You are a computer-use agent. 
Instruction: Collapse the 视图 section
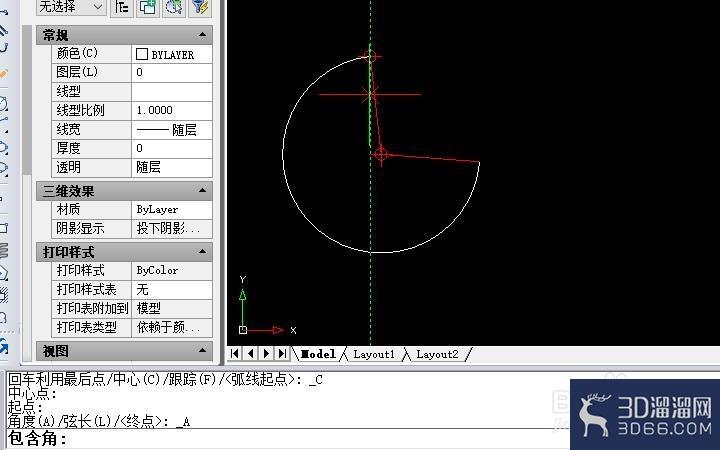click(x=202, y=351)
